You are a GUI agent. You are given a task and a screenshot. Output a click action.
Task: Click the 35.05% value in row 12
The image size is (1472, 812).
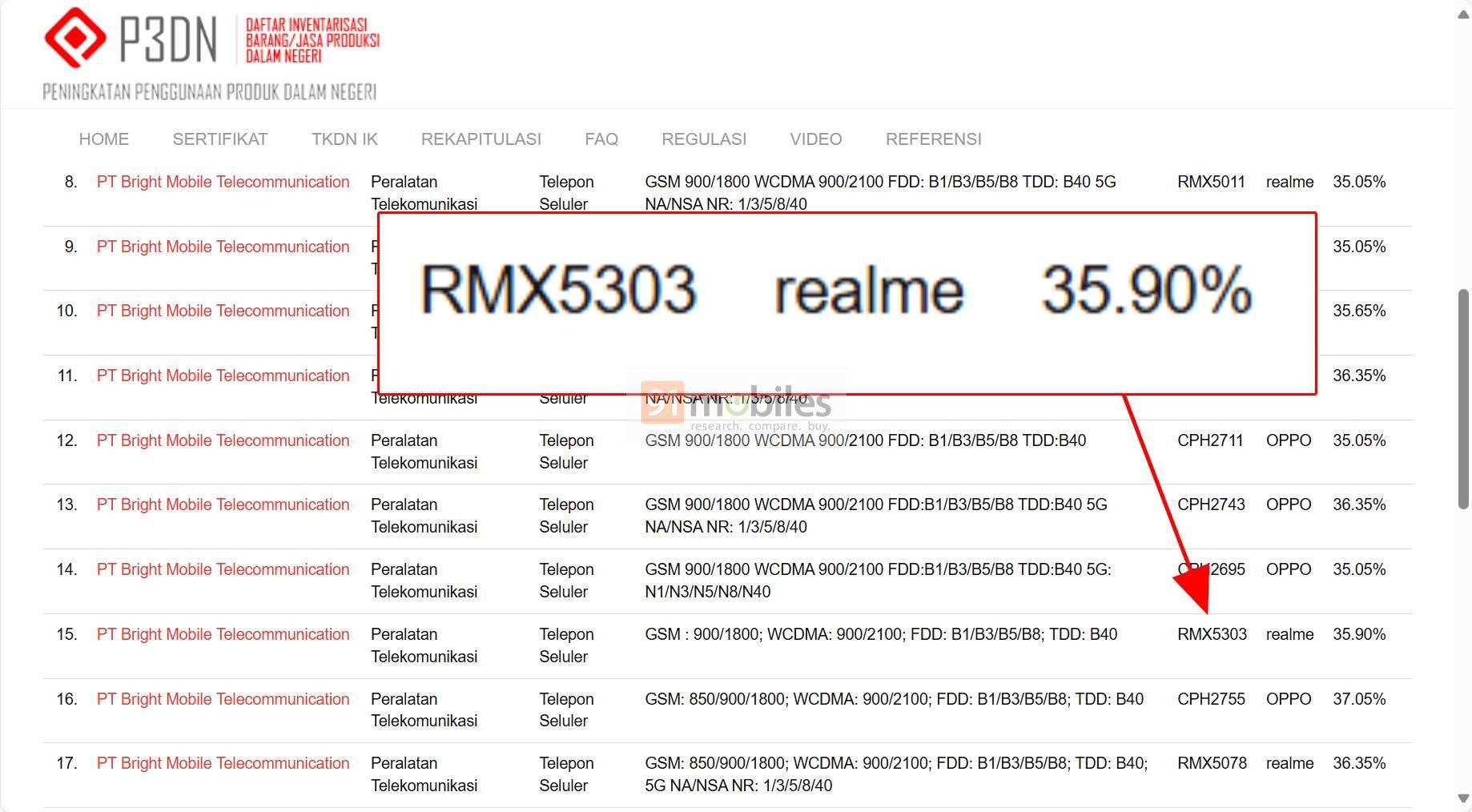1359,440
